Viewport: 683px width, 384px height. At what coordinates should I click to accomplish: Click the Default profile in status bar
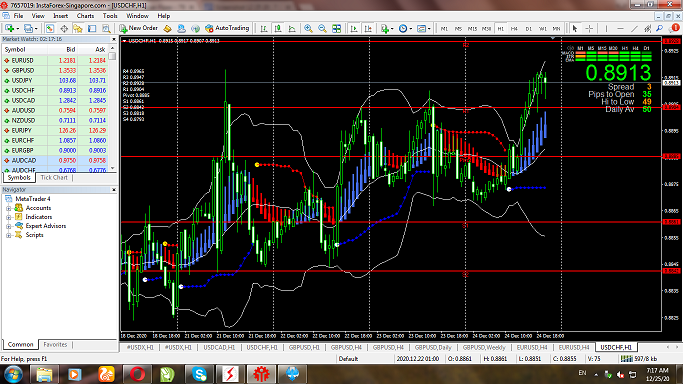[x=348, y=359]
